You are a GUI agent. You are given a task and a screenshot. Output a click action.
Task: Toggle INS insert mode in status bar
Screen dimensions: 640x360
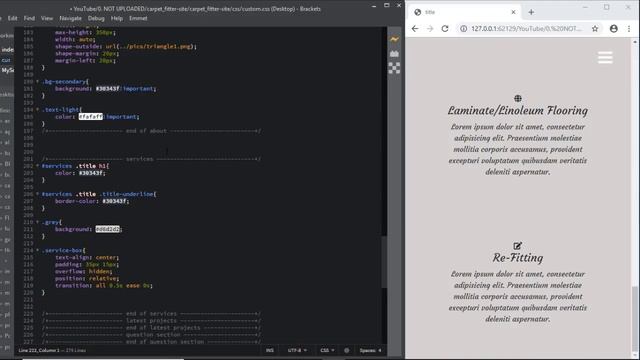coord(270,350)
